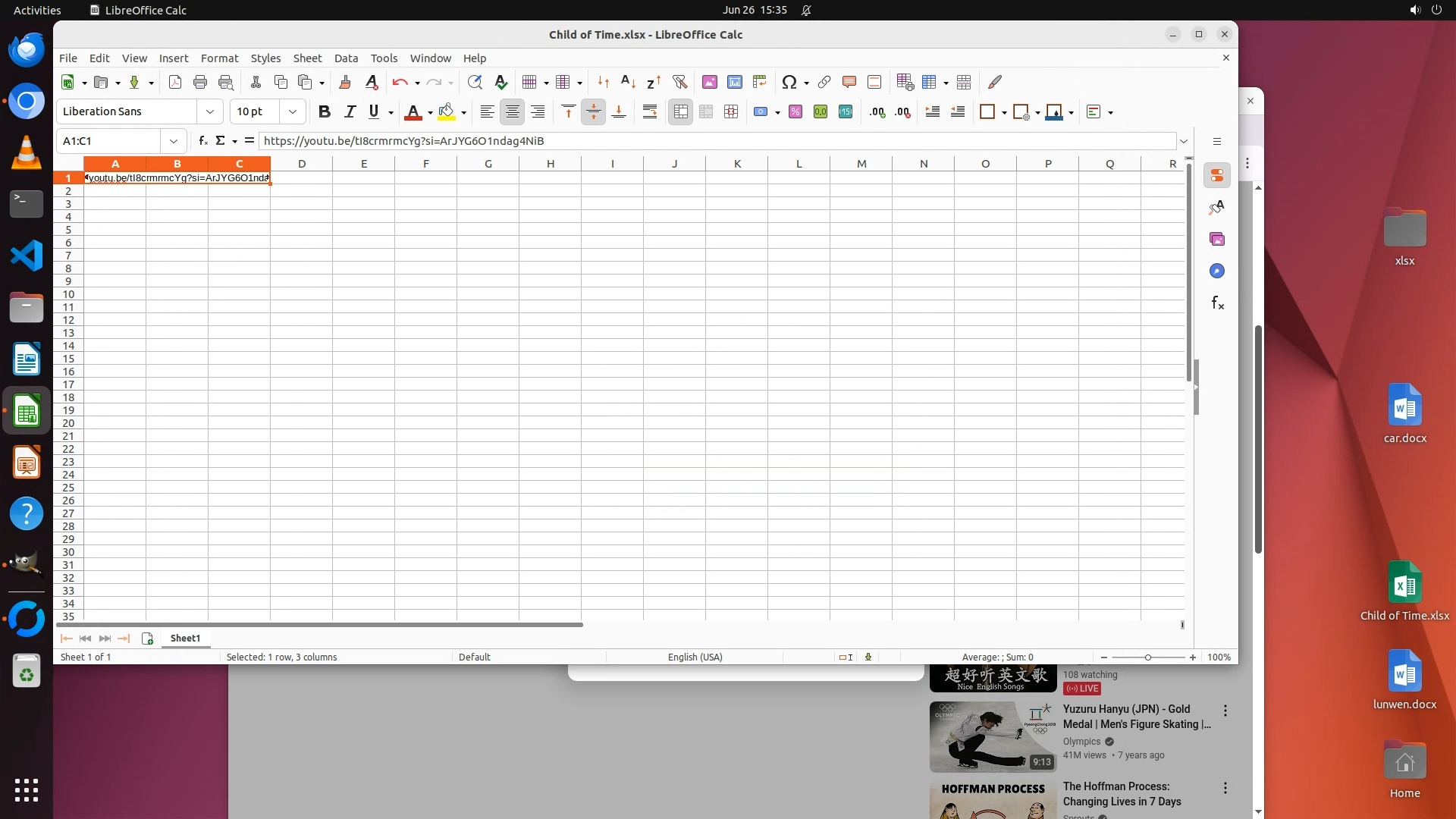1456x819 pixels.
Task: Open the Insert Special Character icon
Action: coord(789,82)
